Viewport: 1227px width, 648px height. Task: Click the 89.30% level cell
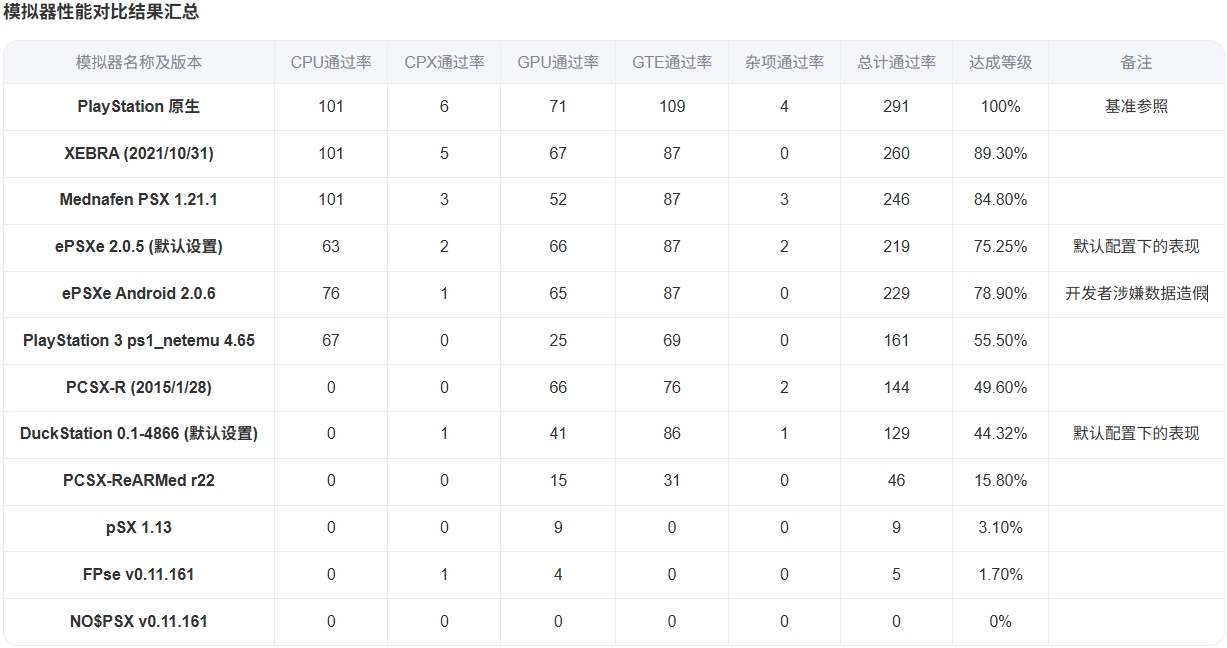point(1000,153)
